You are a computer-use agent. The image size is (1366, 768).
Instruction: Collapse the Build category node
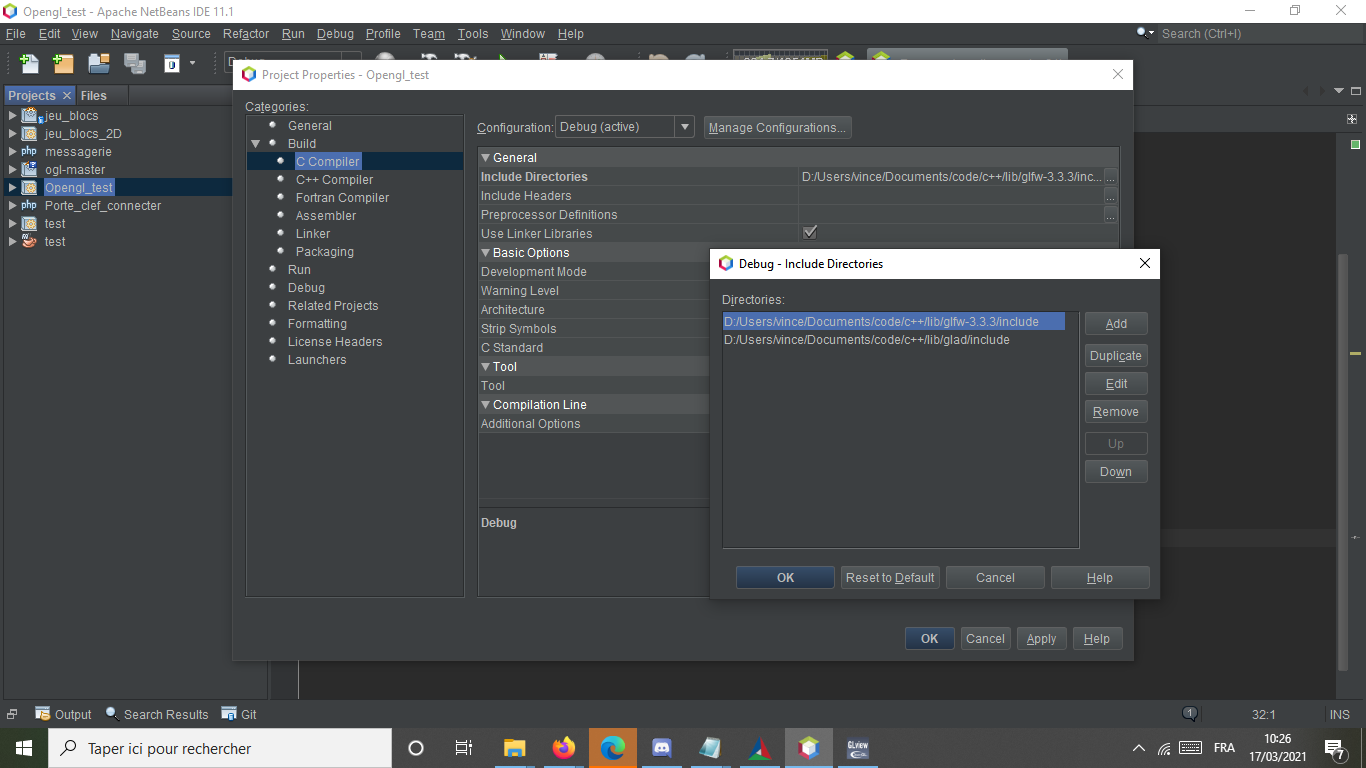click(x=255, y=144)
